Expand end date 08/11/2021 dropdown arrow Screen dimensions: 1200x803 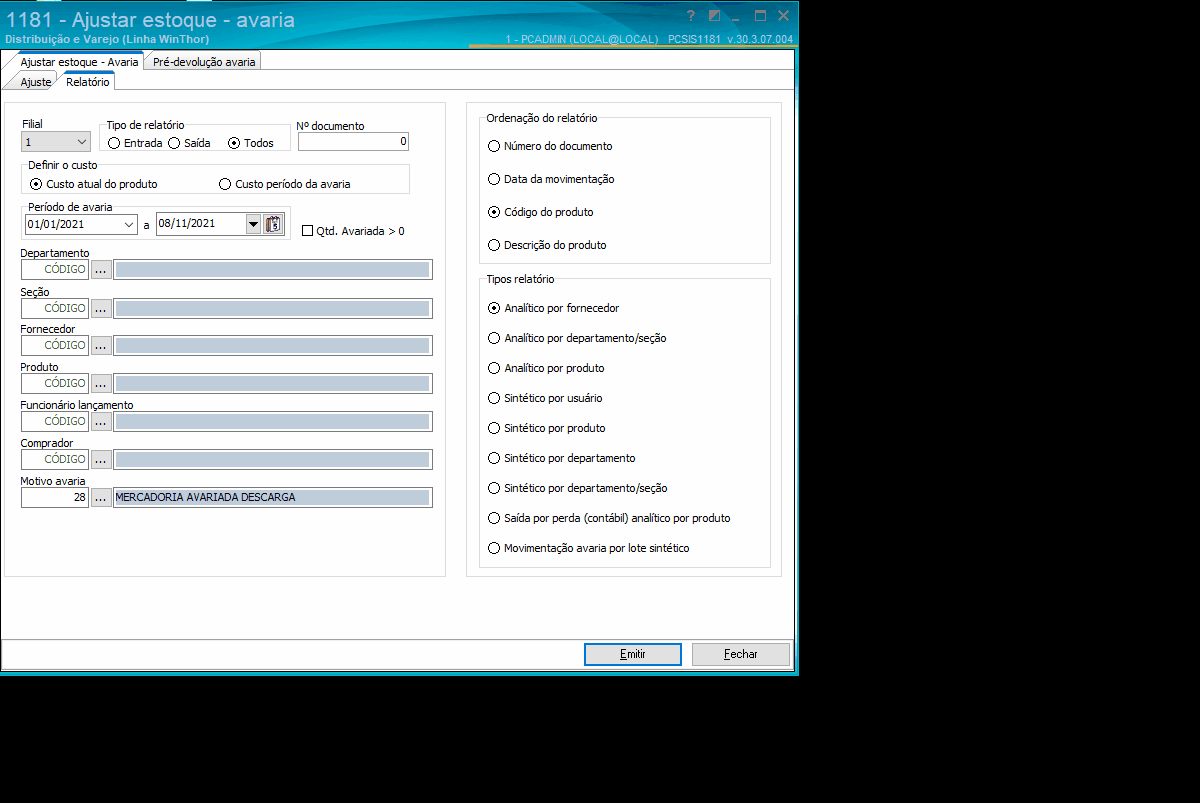pos(253,225)
